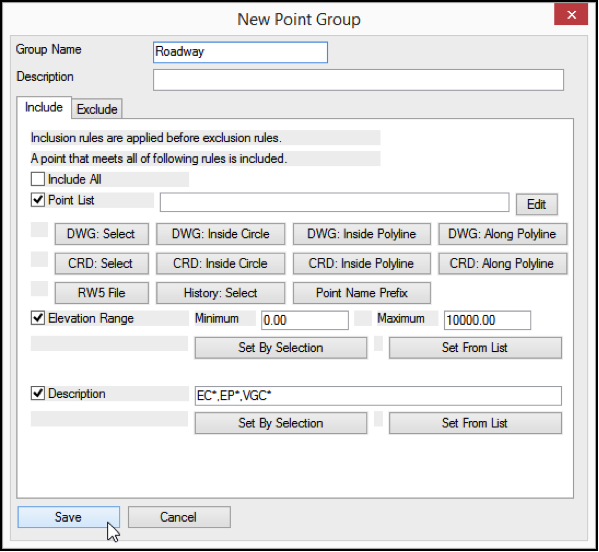Disable the Description filter checkbox
Image resolution: width=599 pixels, height=552 pixels.
38,393
